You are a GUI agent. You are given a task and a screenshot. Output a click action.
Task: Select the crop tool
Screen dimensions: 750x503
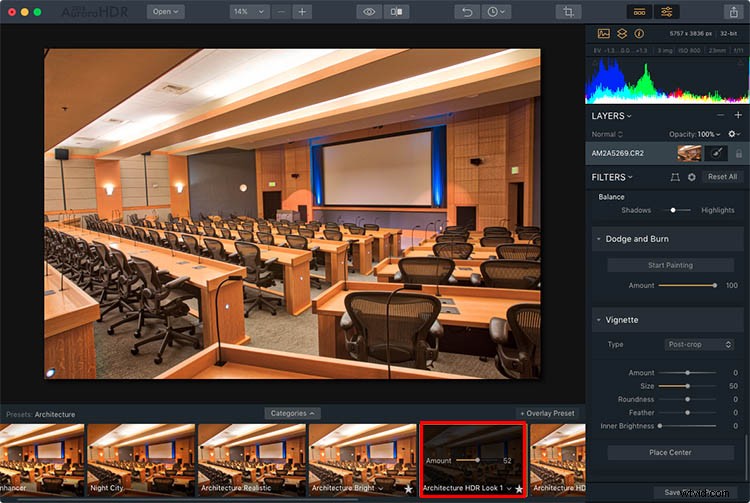pyautogui.click(x=568, y=11)
